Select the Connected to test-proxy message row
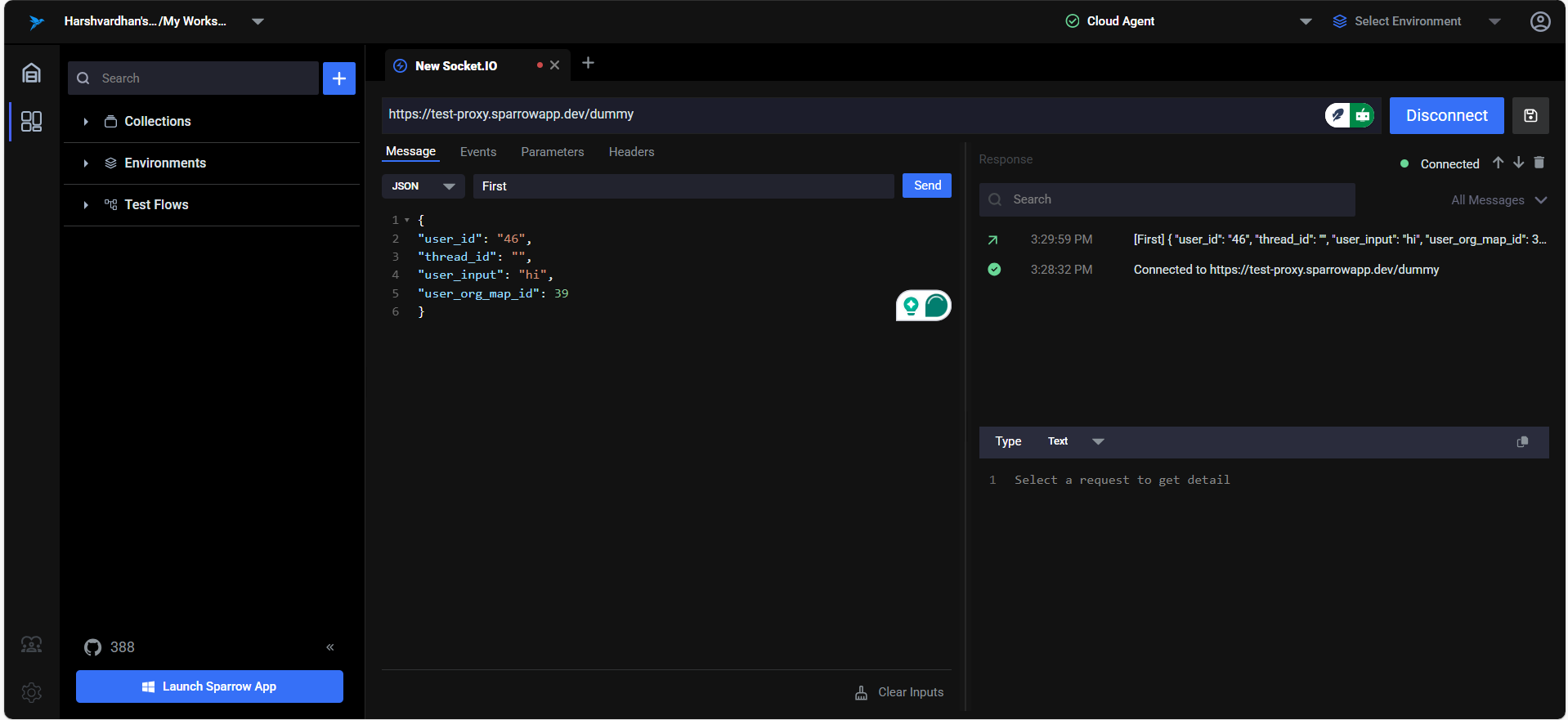The width and height of the screenshot is (1568, 720). (1264, 270)
